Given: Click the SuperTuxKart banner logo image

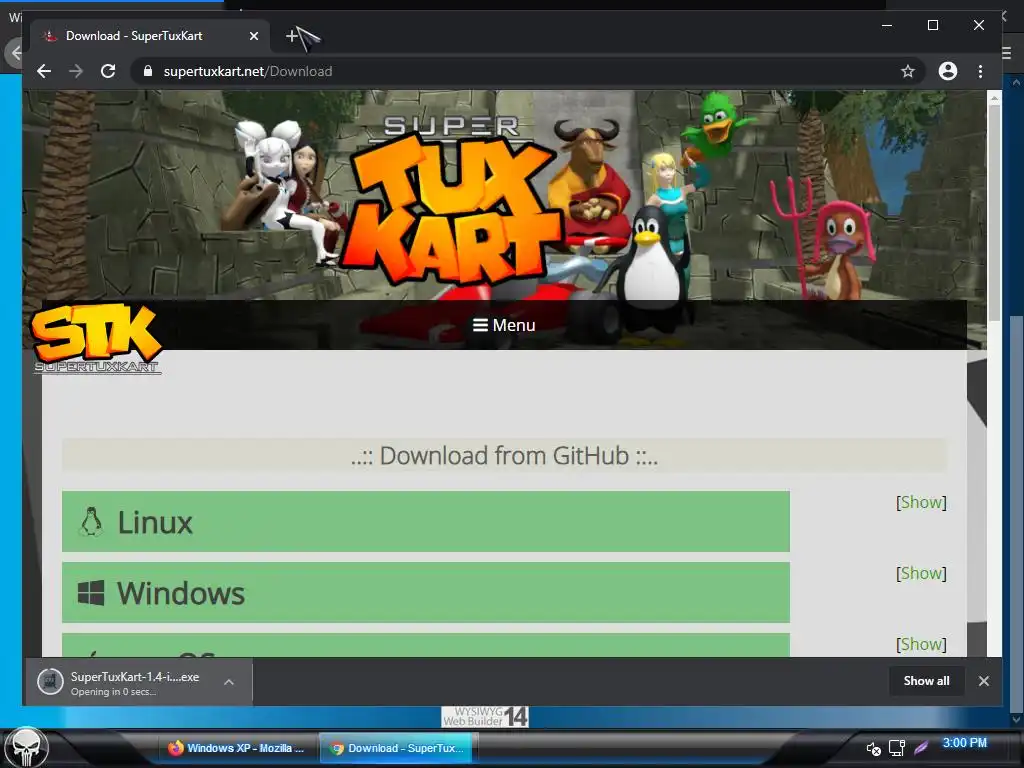Looking at the screenshot, I should coord(451,201).
